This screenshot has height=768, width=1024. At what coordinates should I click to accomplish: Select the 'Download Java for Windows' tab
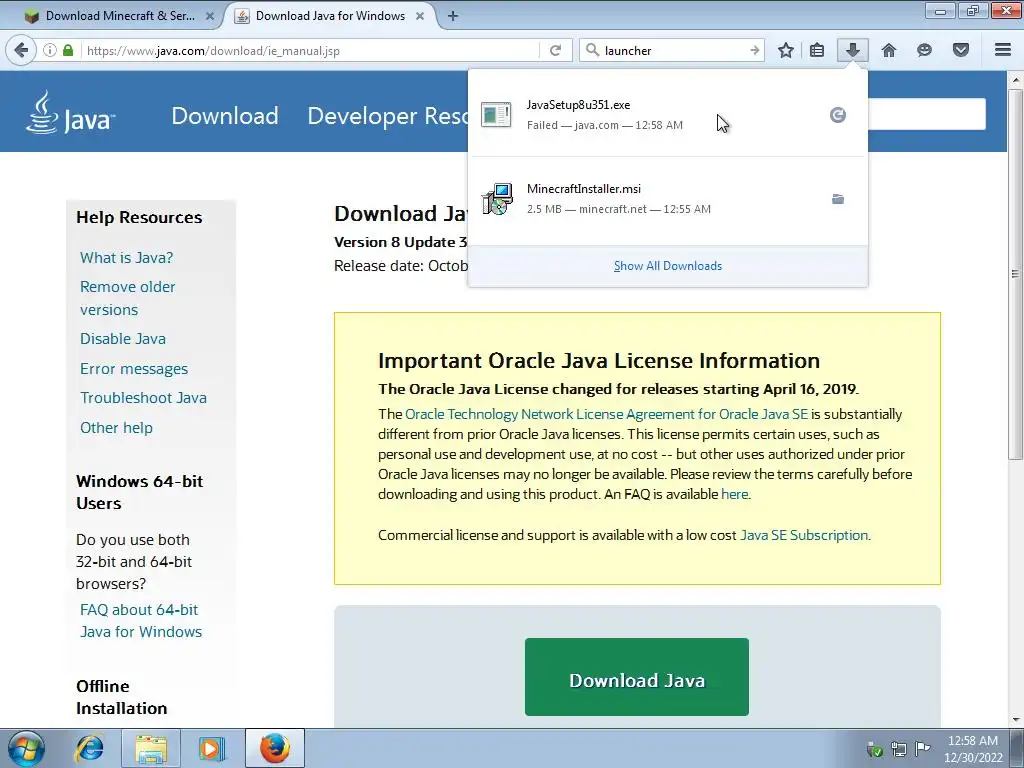point(330,16)
